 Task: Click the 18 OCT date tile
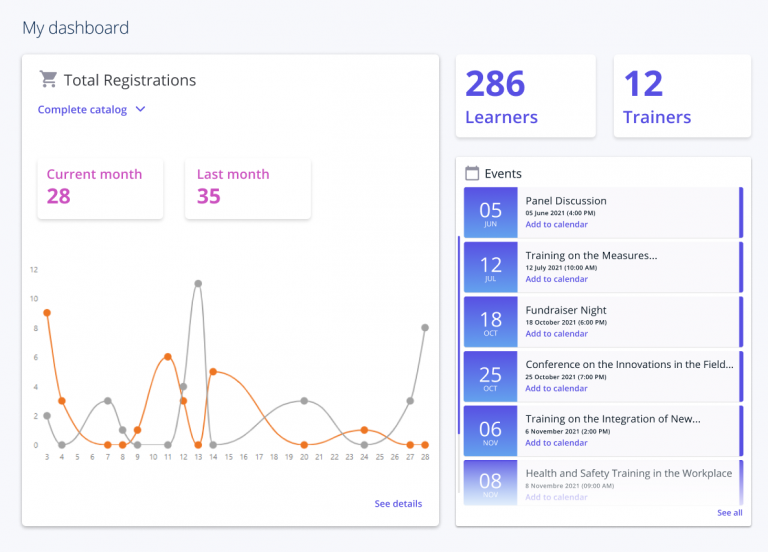click(490, 322)
